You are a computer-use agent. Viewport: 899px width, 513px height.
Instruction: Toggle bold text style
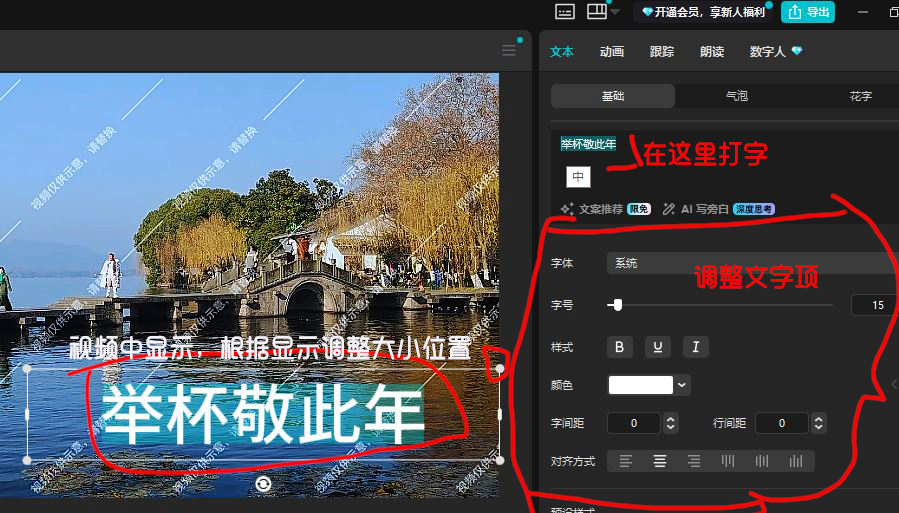621,347
